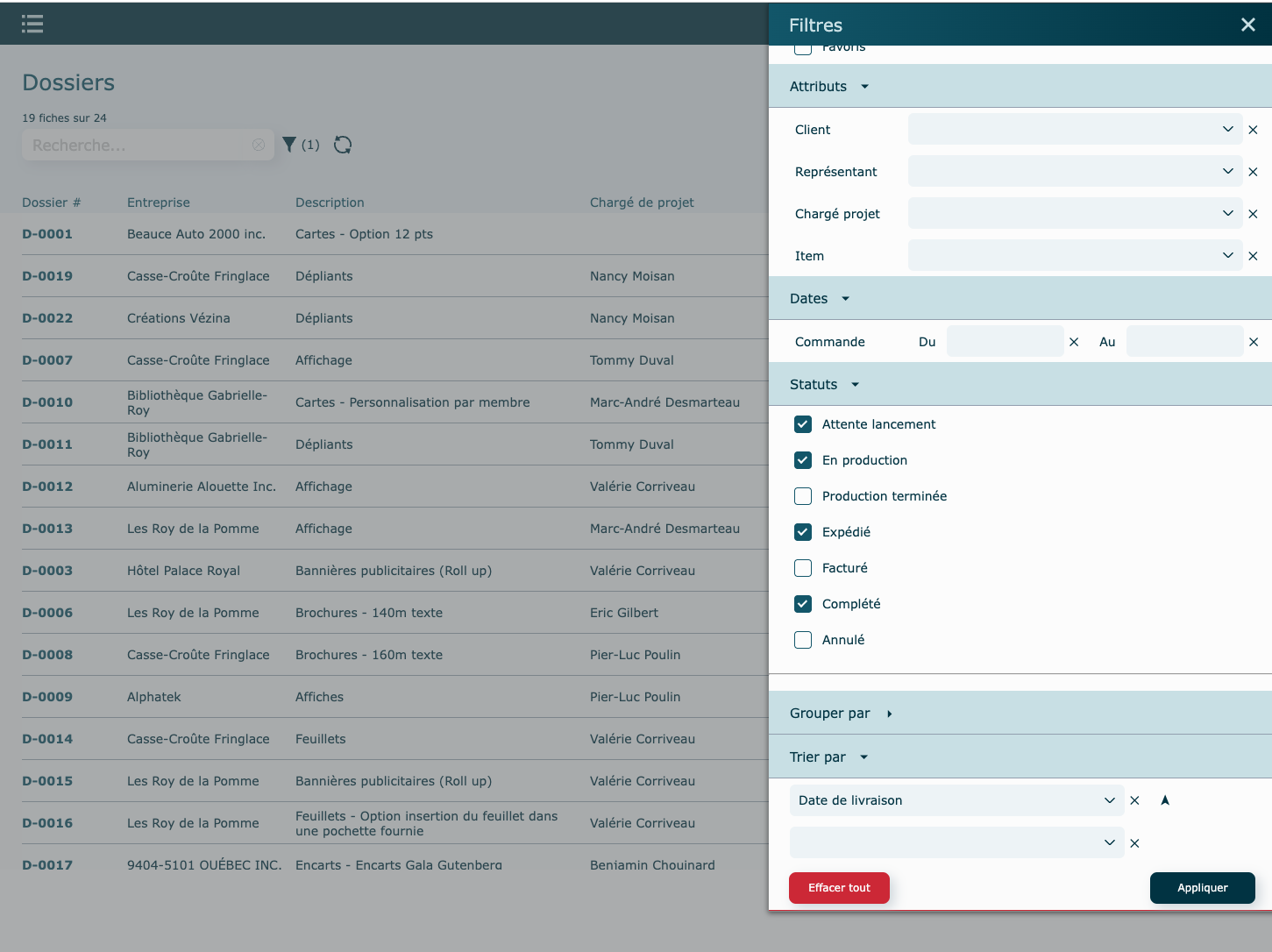
Task: Toggle ascending sort arrow for Date de livraison
Action: [x=1165, y=800]
